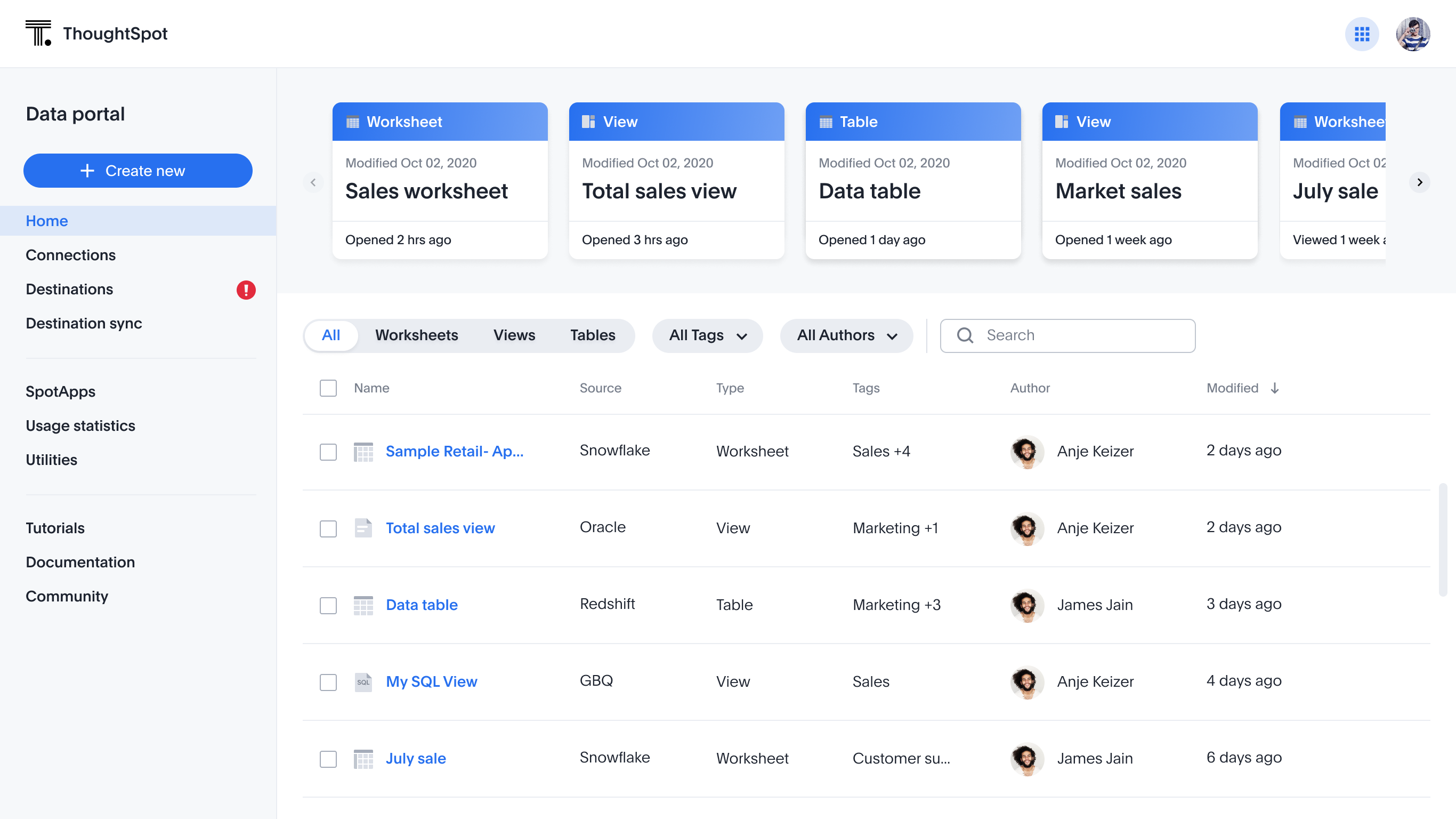
Task: Click 'Marketing +3' tags cell
Action: 896,605
